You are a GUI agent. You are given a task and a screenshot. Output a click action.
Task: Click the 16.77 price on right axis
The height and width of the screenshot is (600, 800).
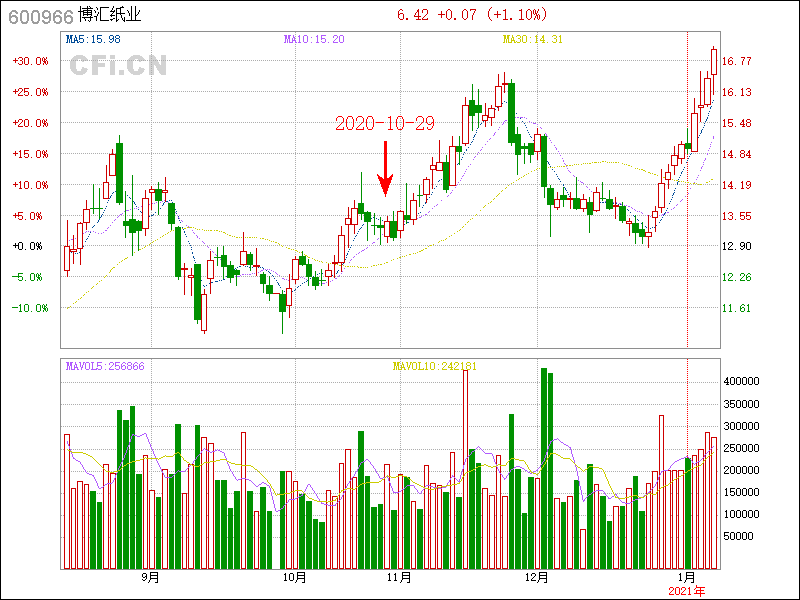738,61
